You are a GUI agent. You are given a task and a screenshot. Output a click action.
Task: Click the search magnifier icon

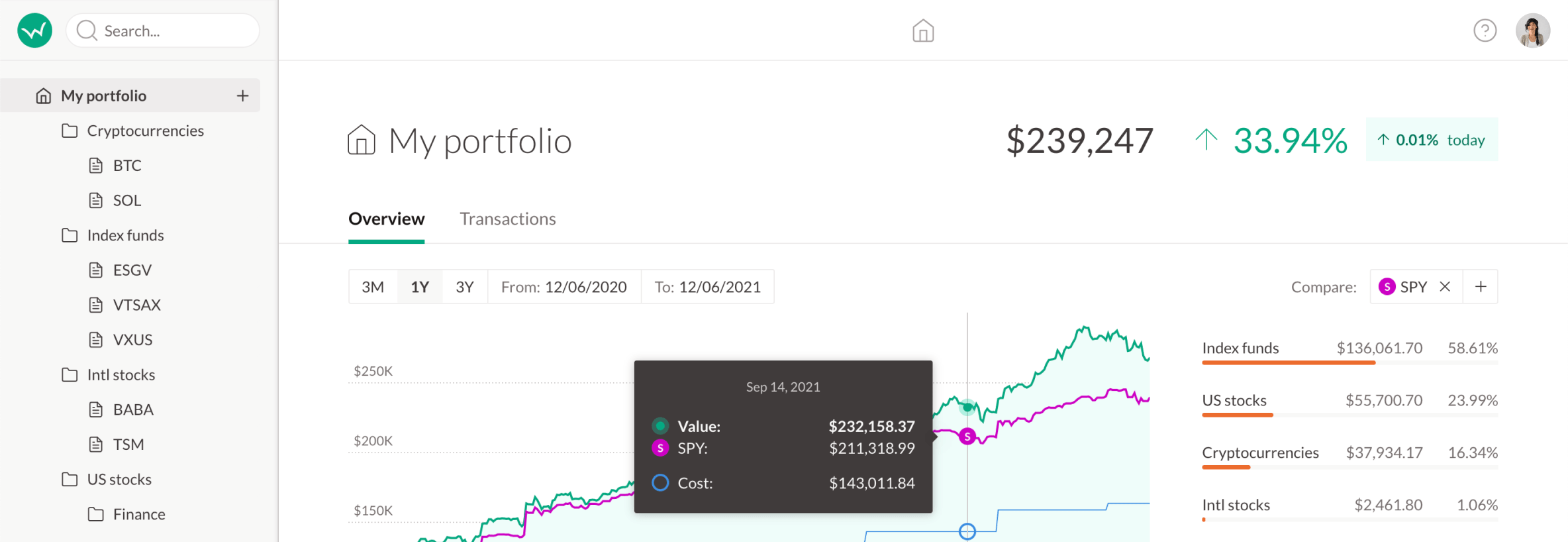coord(86,30)
